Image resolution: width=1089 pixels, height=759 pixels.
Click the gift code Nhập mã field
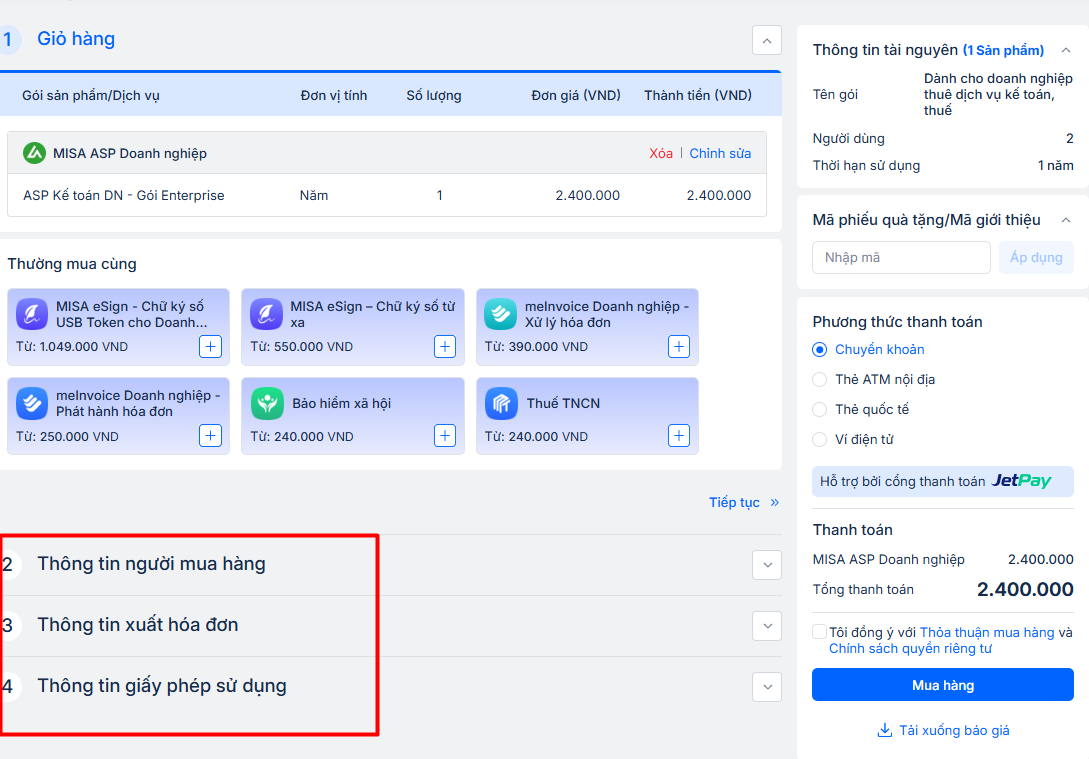click(x=901, y=258)
